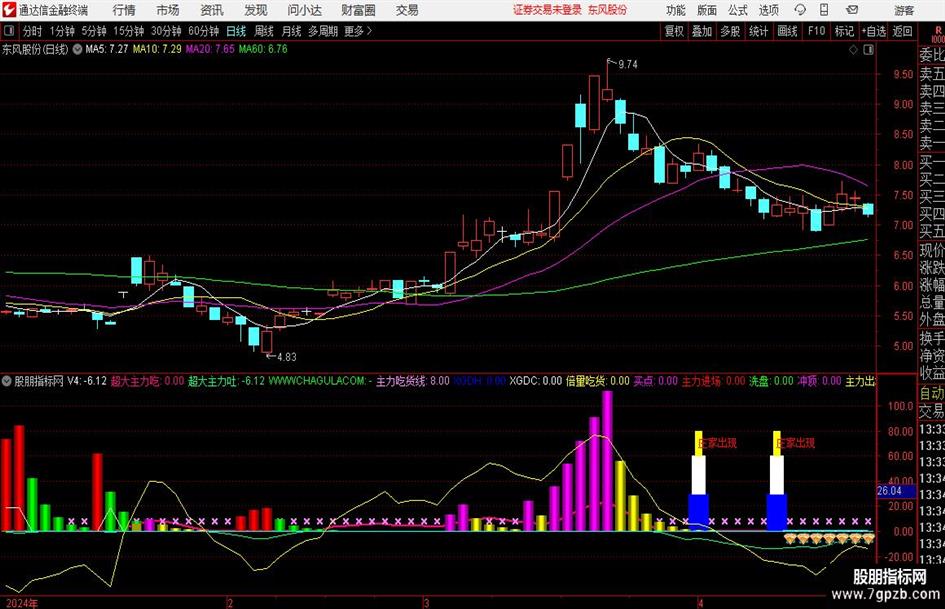Click the MA5: 7.27 indicator value
The image size is (945, 609).
[x=107, y=49]
